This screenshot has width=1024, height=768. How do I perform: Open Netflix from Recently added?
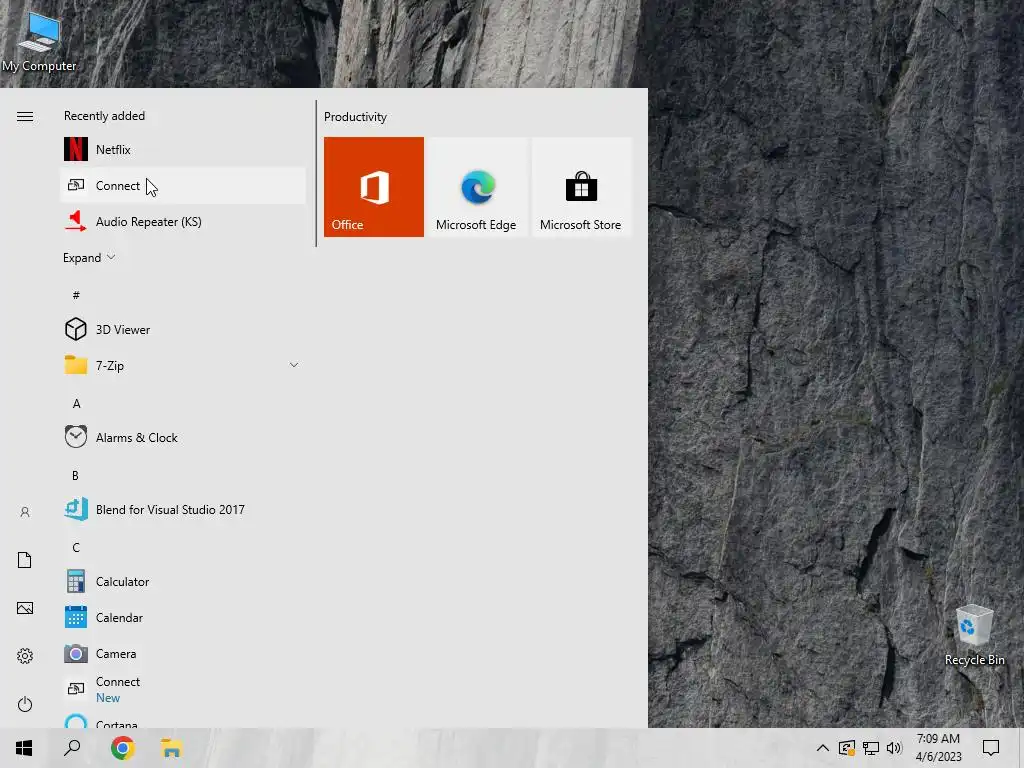coord(183,150)
